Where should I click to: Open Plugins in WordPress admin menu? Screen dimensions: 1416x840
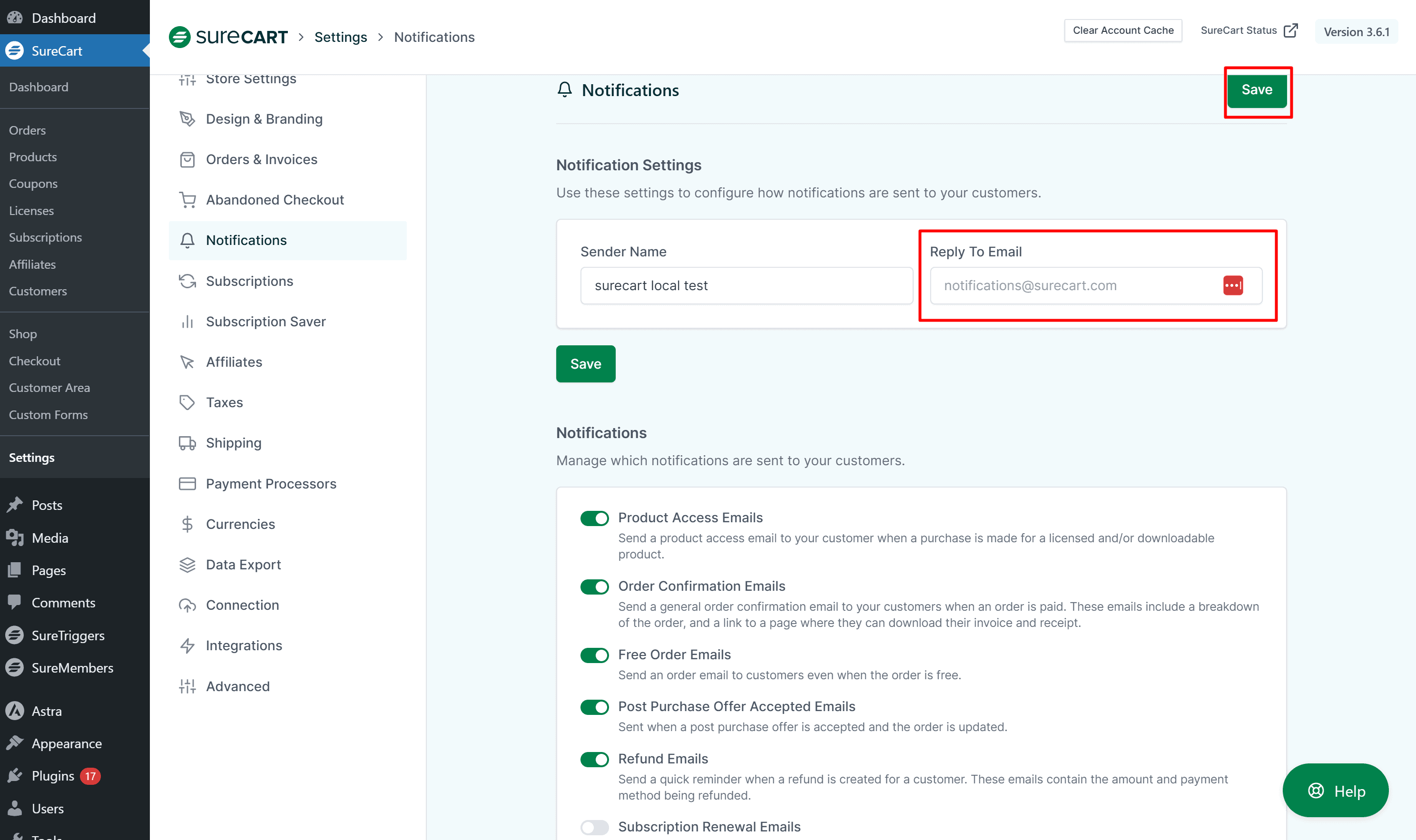tap(53, 776)
